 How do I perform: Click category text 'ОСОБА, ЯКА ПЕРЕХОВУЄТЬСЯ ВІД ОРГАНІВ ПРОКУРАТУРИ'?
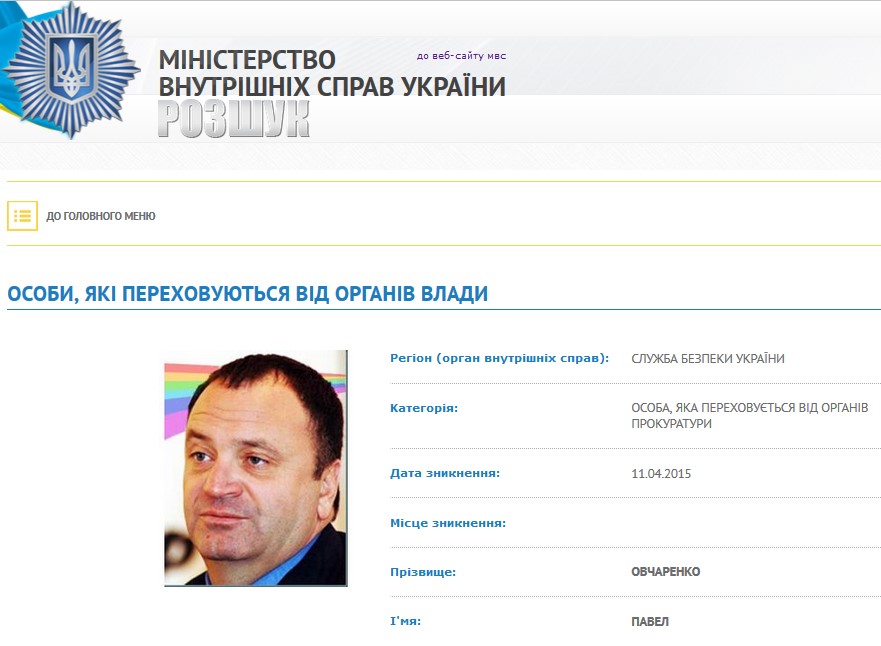click(x=750, y=416)
